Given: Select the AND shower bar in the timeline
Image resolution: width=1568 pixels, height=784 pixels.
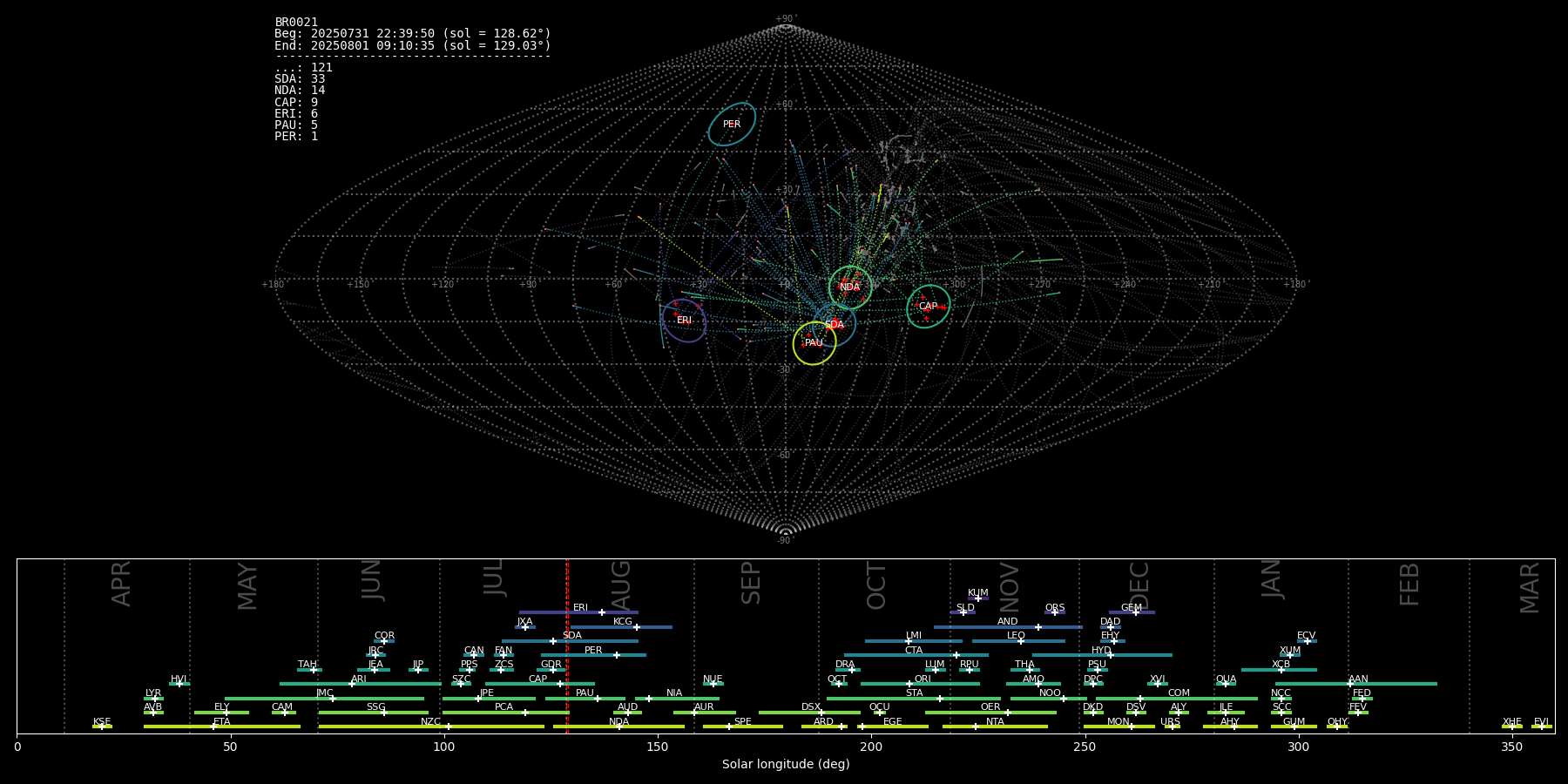Looking at the screenshot, I should (1009, 626).
